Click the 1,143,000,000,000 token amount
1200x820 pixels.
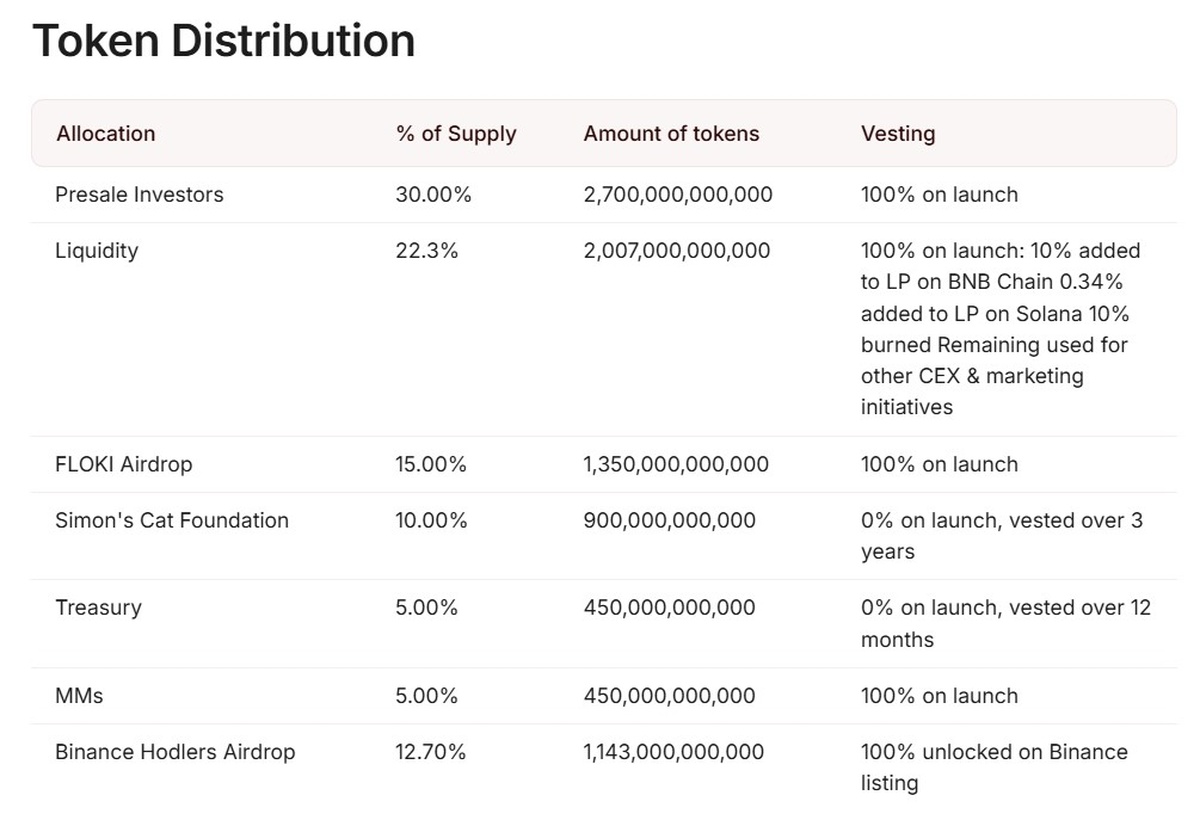tap(674, 752)
